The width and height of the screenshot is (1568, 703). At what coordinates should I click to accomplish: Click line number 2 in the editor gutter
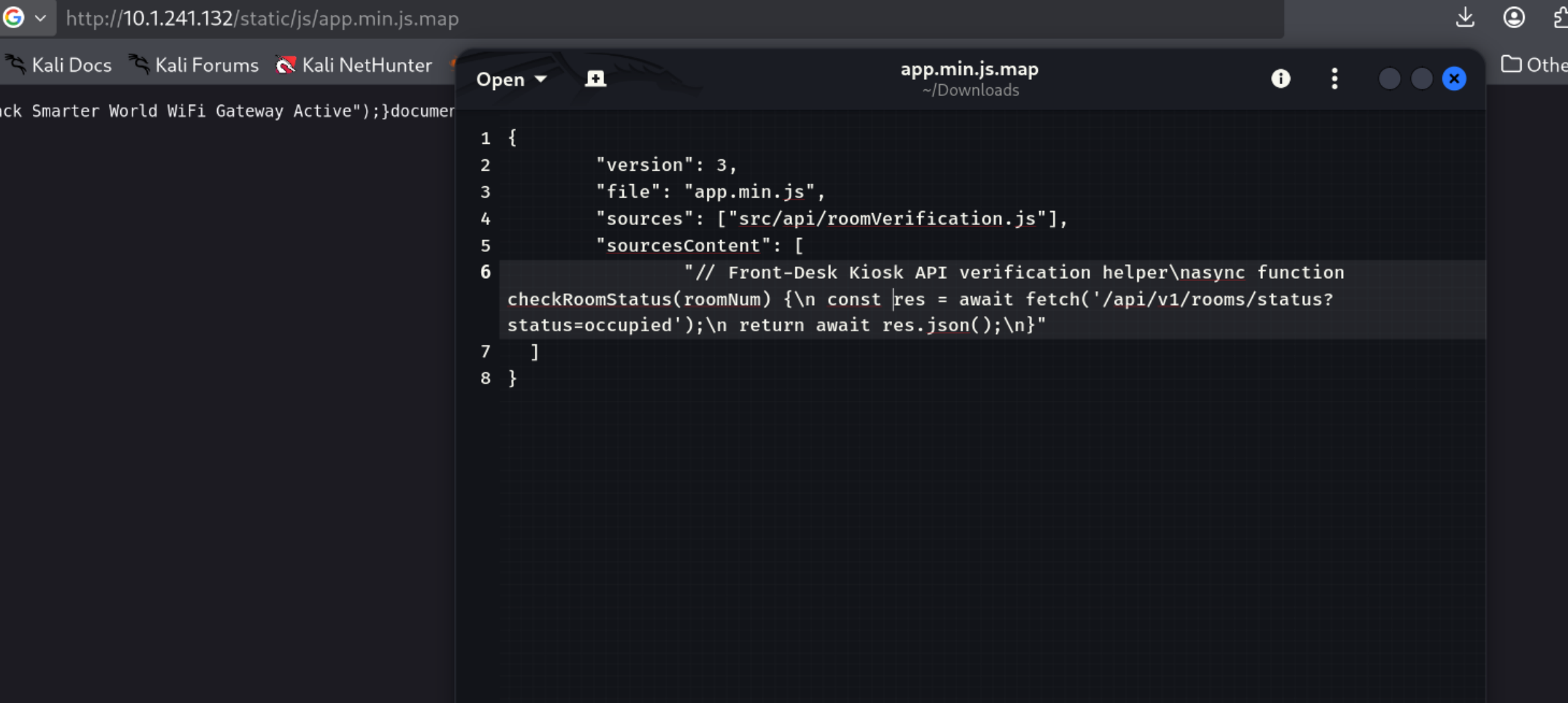(x=485, y=165)
